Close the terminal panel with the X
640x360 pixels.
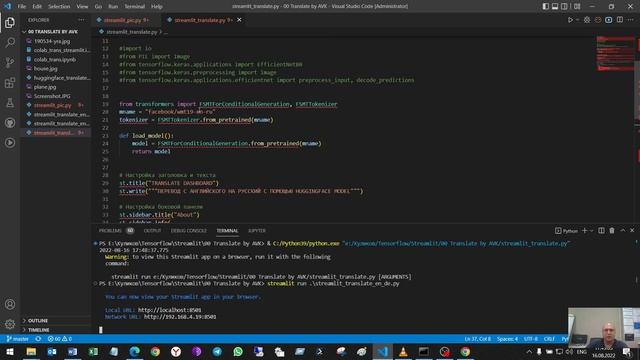(x=632, y=231)
